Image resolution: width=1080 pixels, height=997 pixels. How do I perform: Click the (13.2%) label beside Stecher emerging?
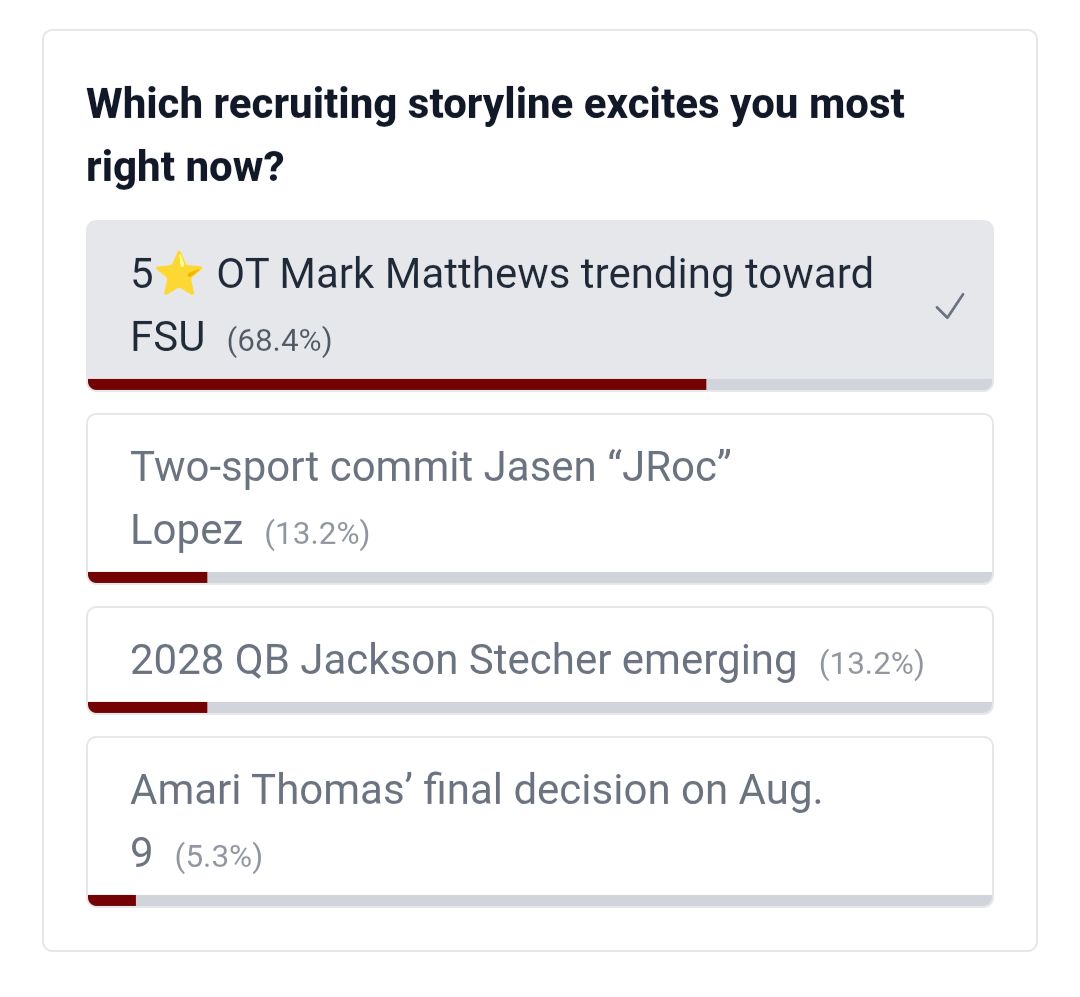[871, 664]
